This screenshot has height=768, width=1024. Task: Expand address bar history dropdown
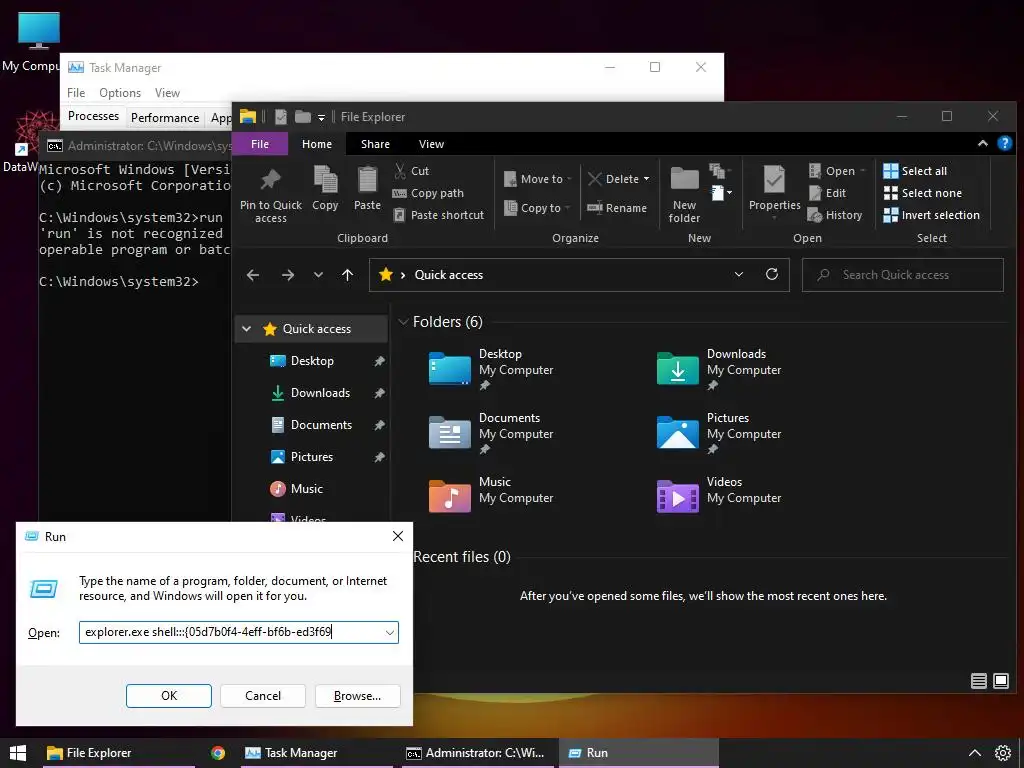click(x=739, y=274)
